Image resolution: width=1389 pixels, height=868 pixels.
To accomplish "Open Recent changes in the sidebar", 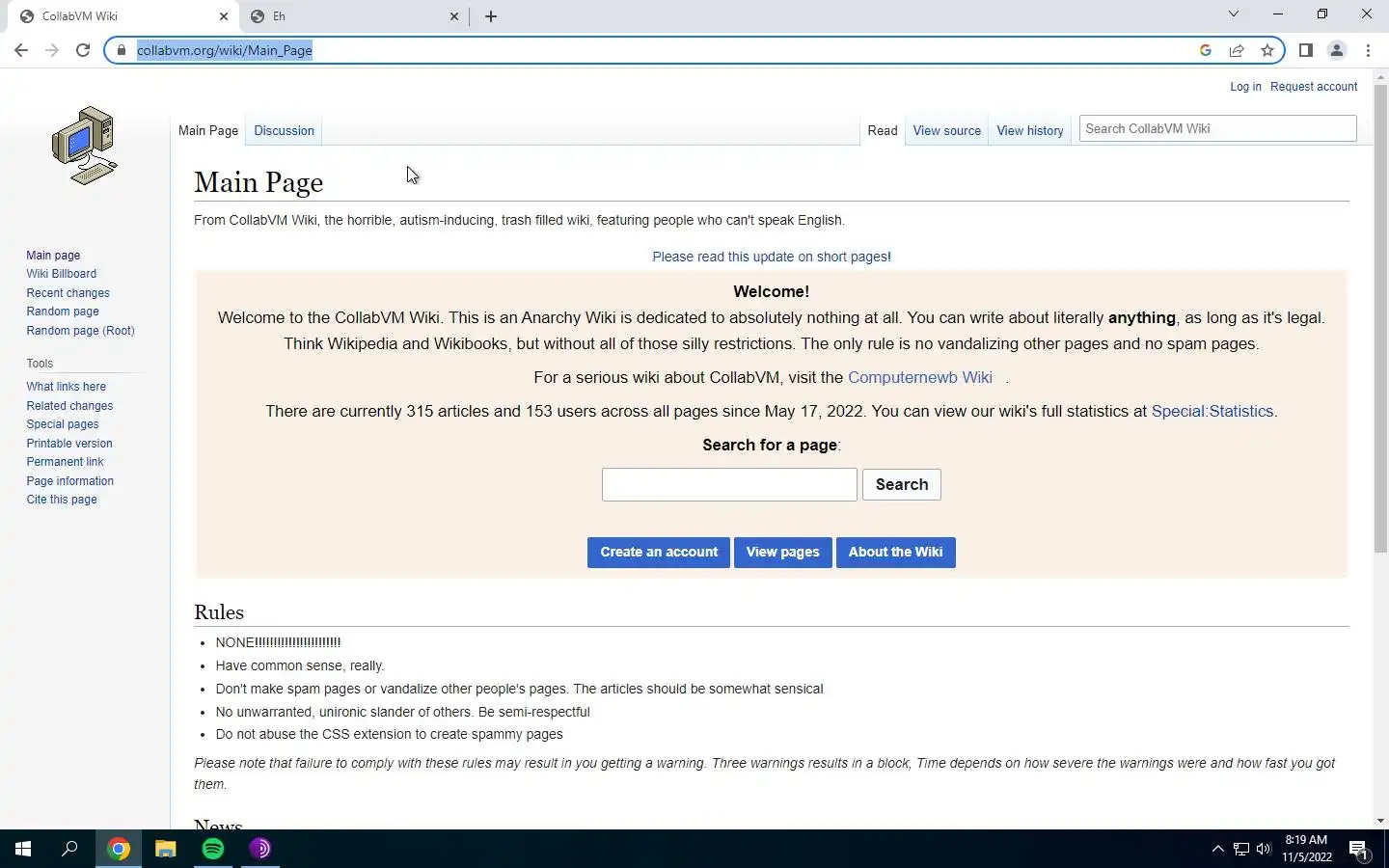I will pos(68,293).
